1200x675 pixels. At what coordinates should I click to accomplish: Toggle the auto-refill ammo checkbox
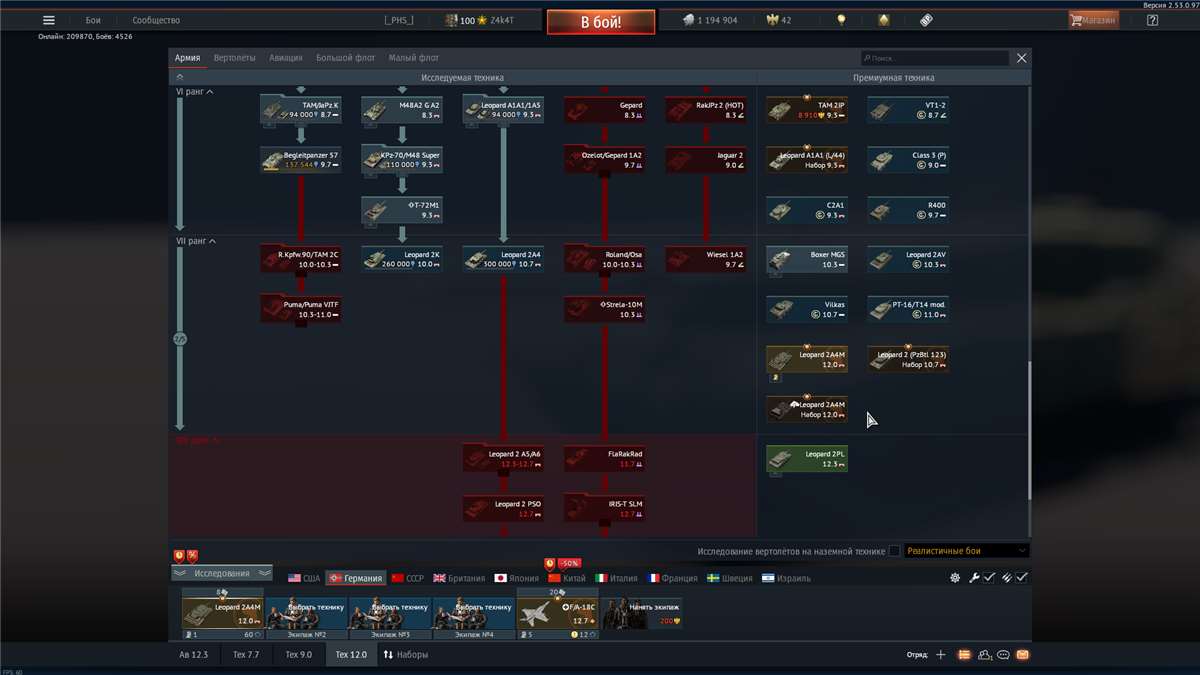tap(1021, 578)
